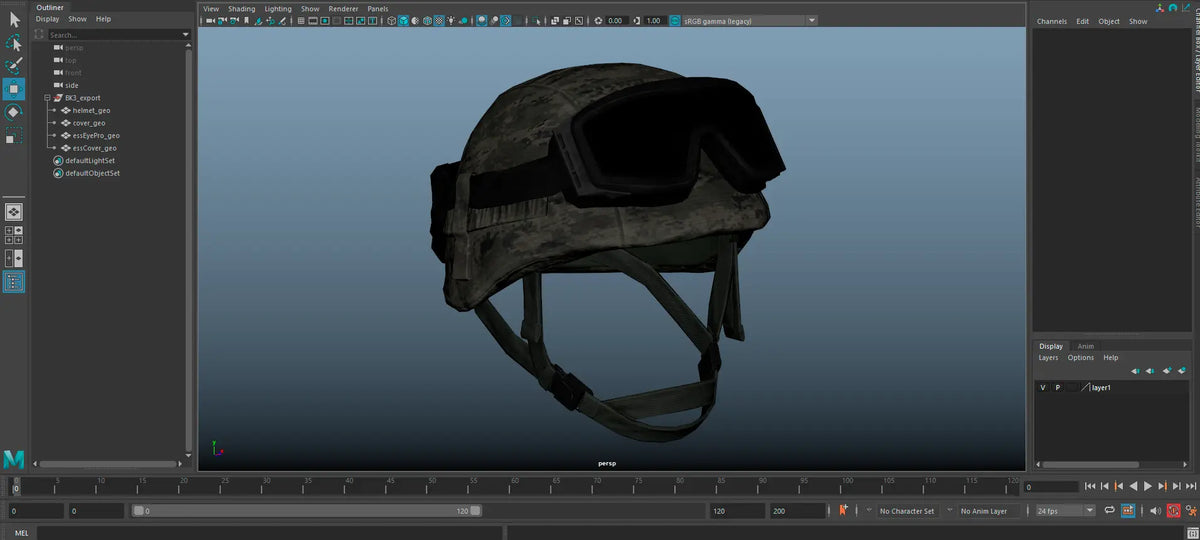The image size is (1200, 540).
Task: Open the Lighting menu
Action: coord(278,8)
